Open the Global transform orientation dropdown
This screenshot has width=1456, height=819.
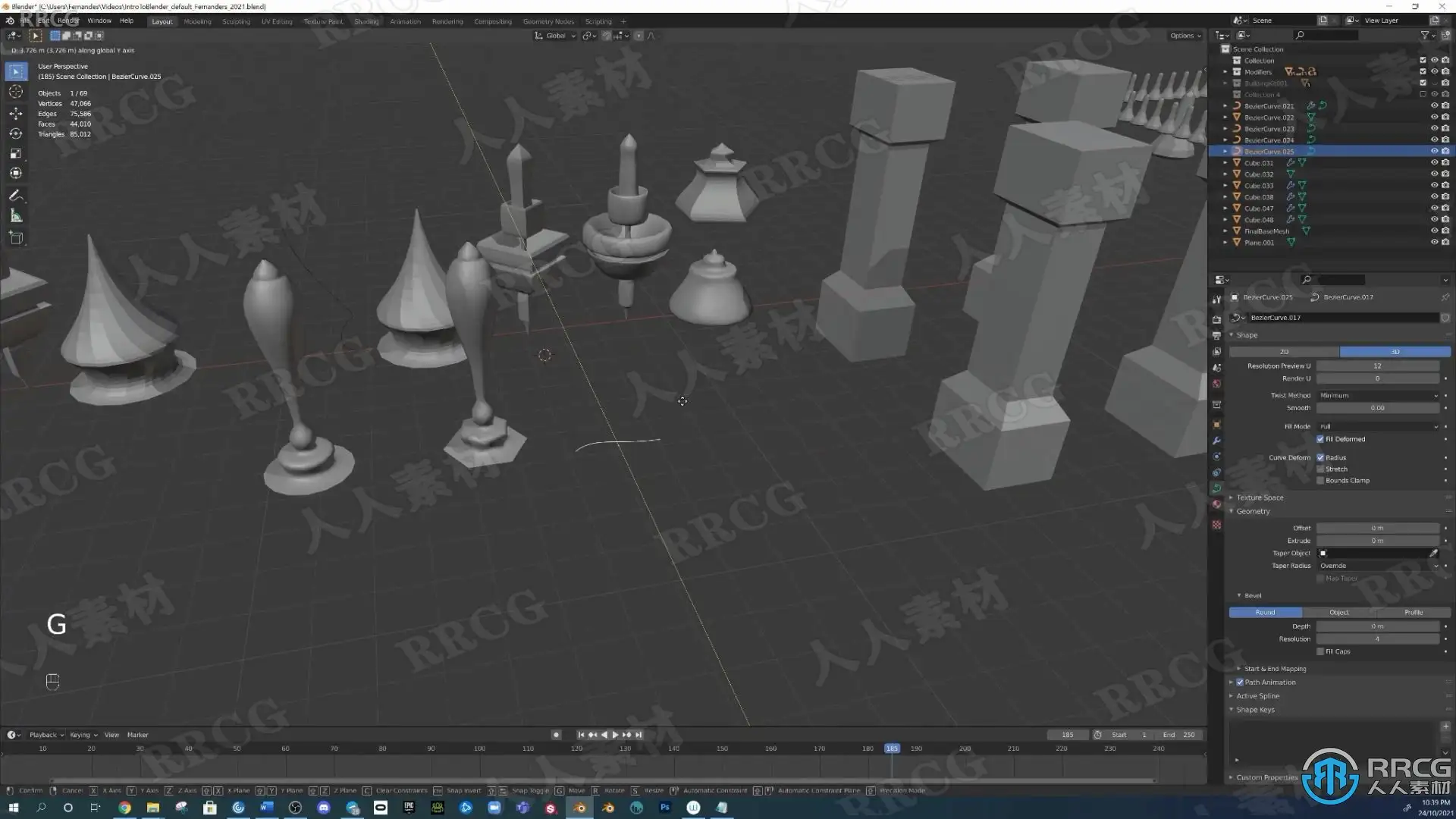556,36
